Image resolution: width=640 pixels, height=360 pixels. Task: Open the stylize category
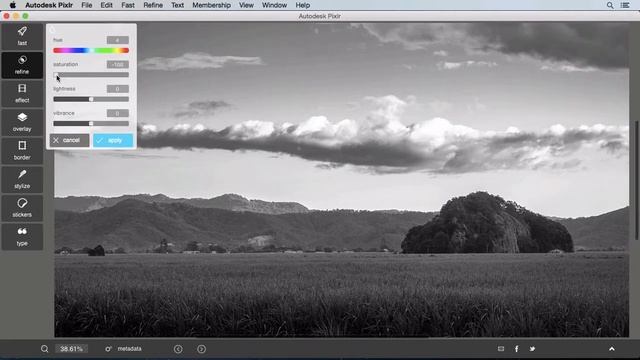point(22,179)
